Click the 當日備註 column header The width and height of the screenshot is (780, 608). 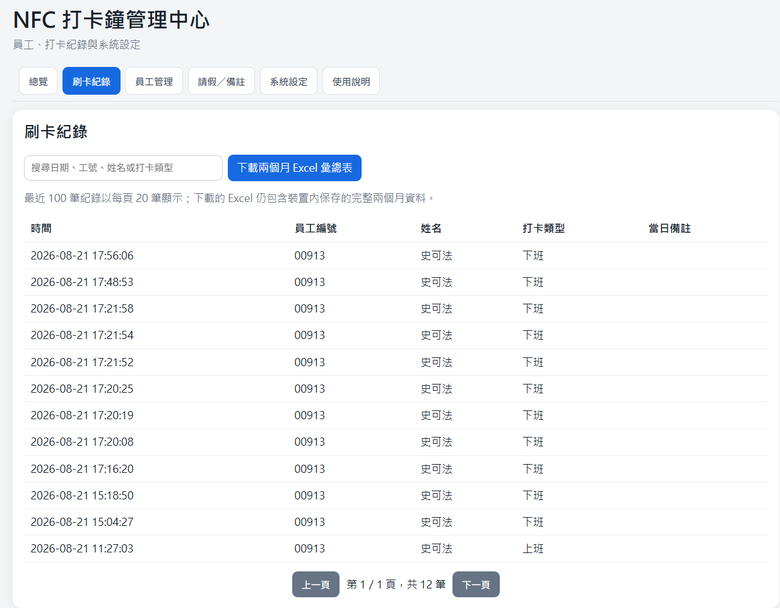click(x=670, y=228)
